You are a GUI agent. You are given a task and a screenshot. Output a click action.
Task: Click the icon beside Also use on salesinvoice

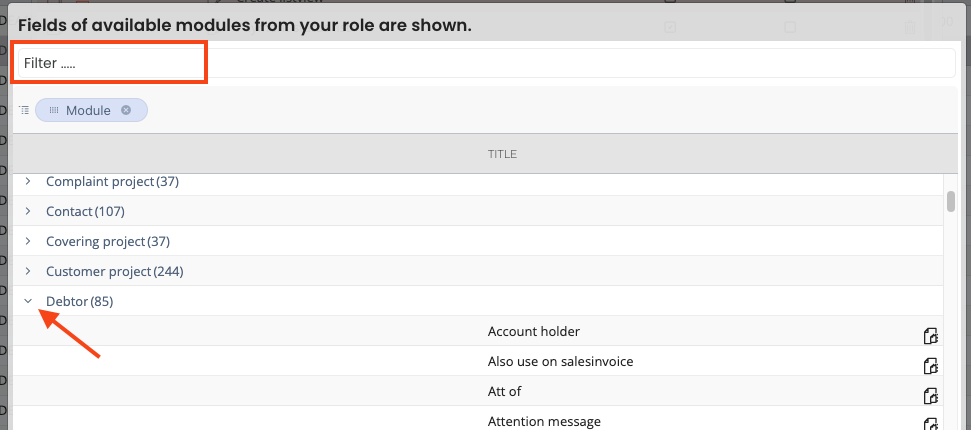[x=930, y=365]
